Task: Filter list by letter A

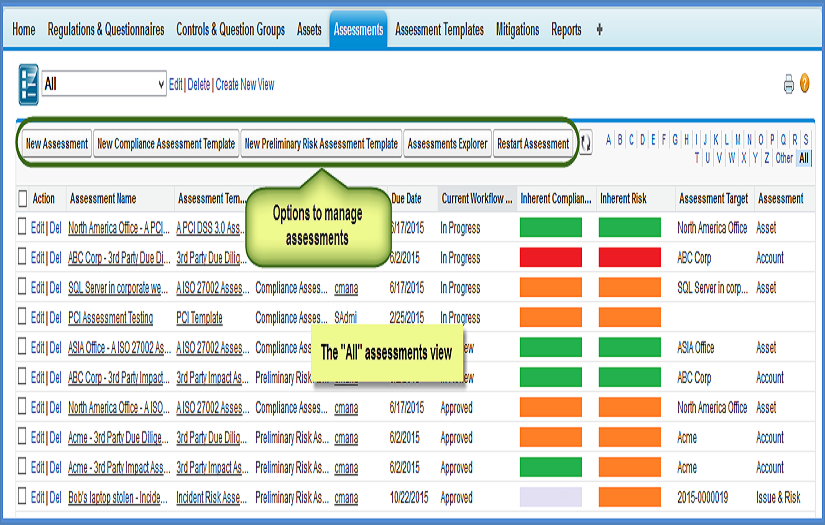Action: [x=608, y=140]
